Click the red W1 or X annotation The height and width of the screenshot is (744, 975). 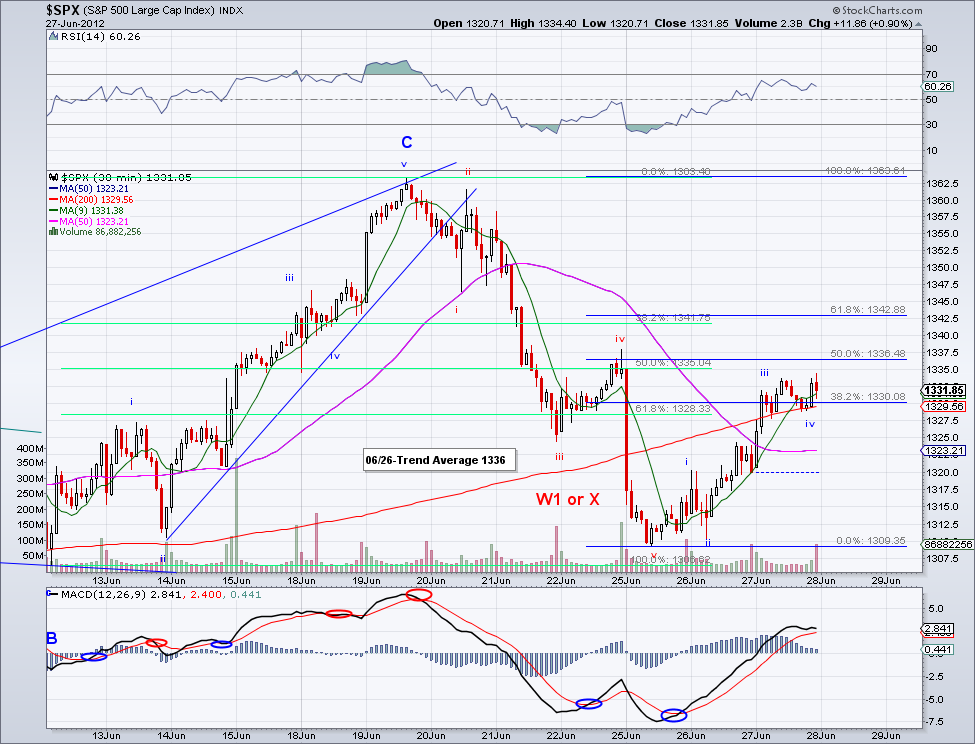pos(568,499)
